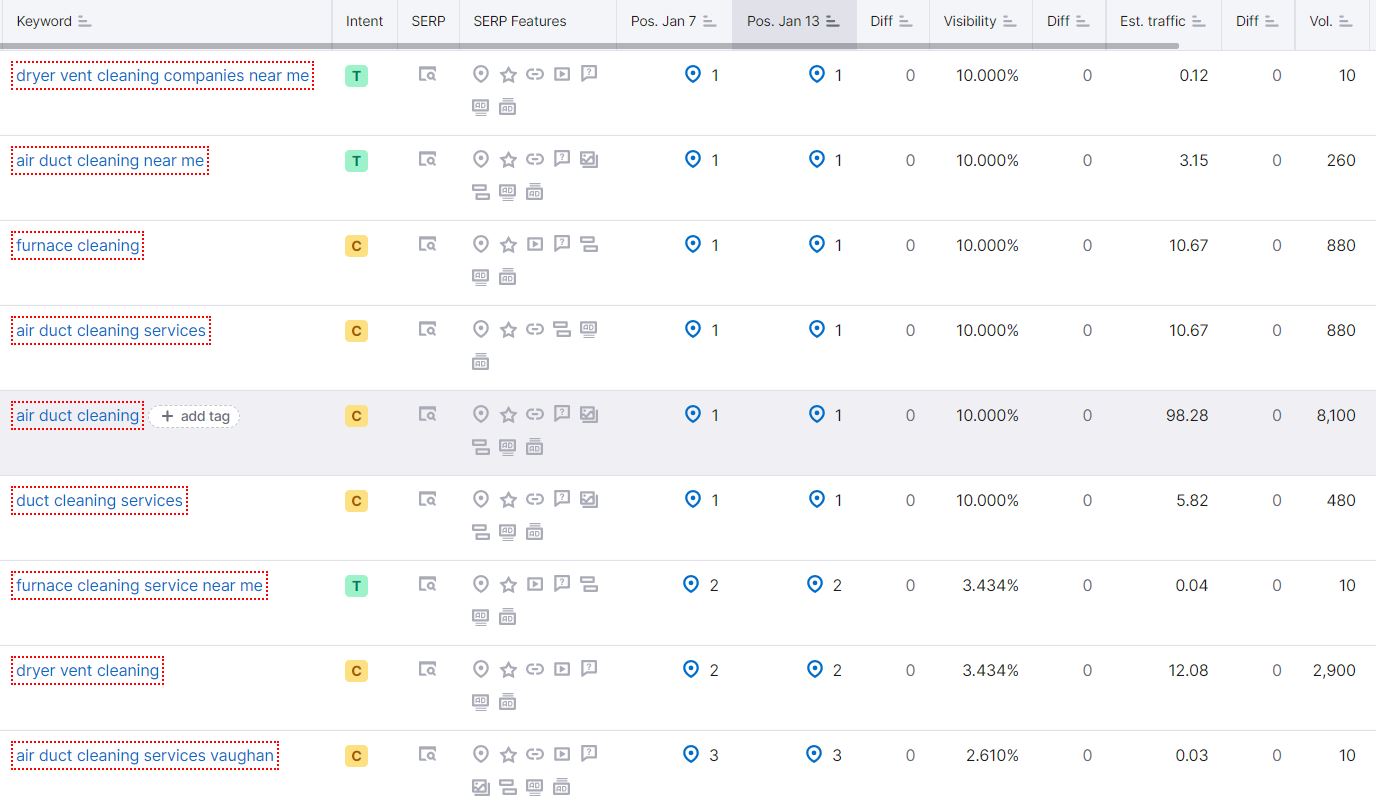Click the reviews star icon in duct cleaning services row
The width and height of the screenshot is (1376, 809).
tap(508, 499)
